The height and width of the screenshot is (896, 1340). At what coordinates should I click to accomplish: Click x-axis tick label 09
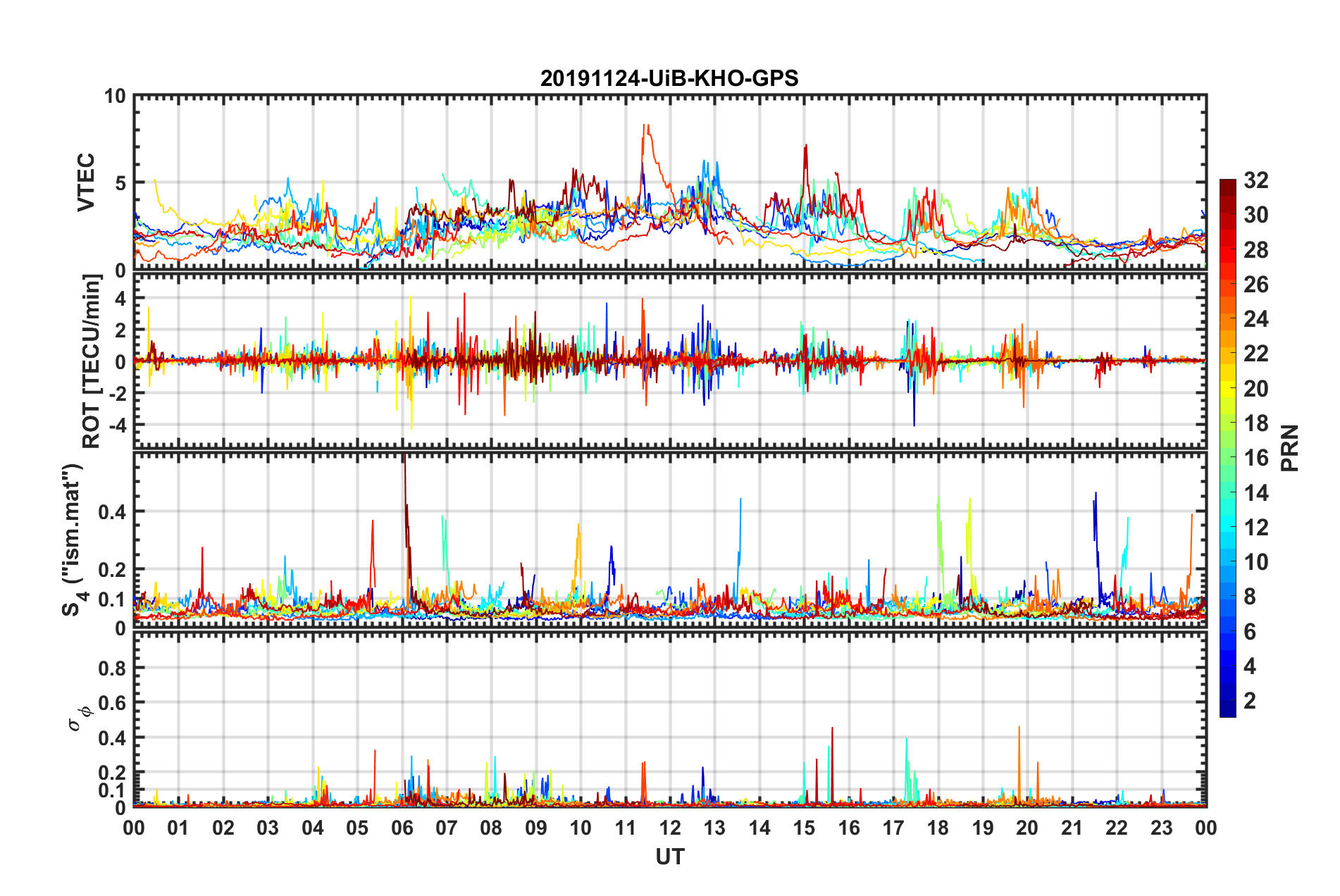536,828
